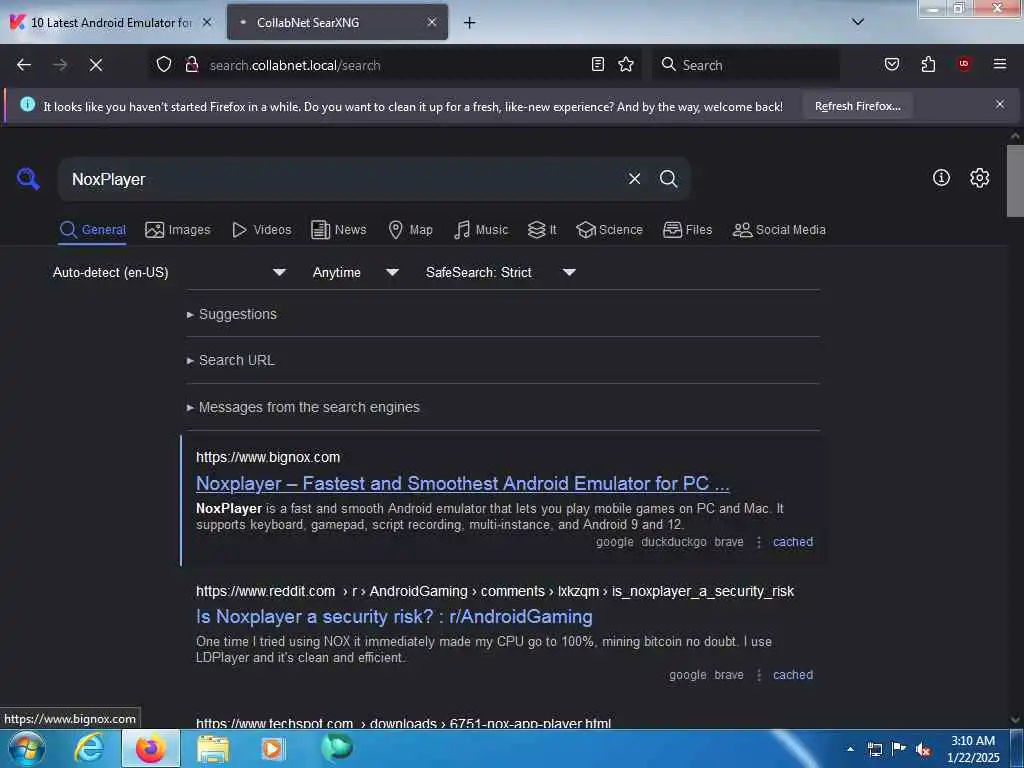
Task: Open Windows Explorer from the taskbar
Action: point(213,749)
